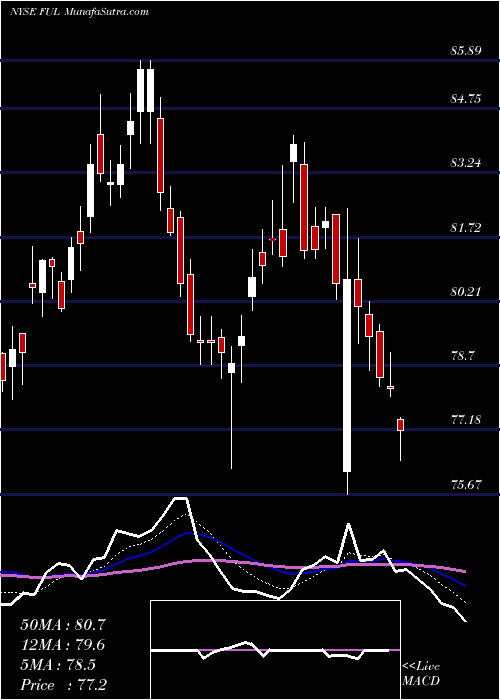Click the 80.21 price level label
The height and width of the screenshot is (700, 500).
tap(466, 292)
